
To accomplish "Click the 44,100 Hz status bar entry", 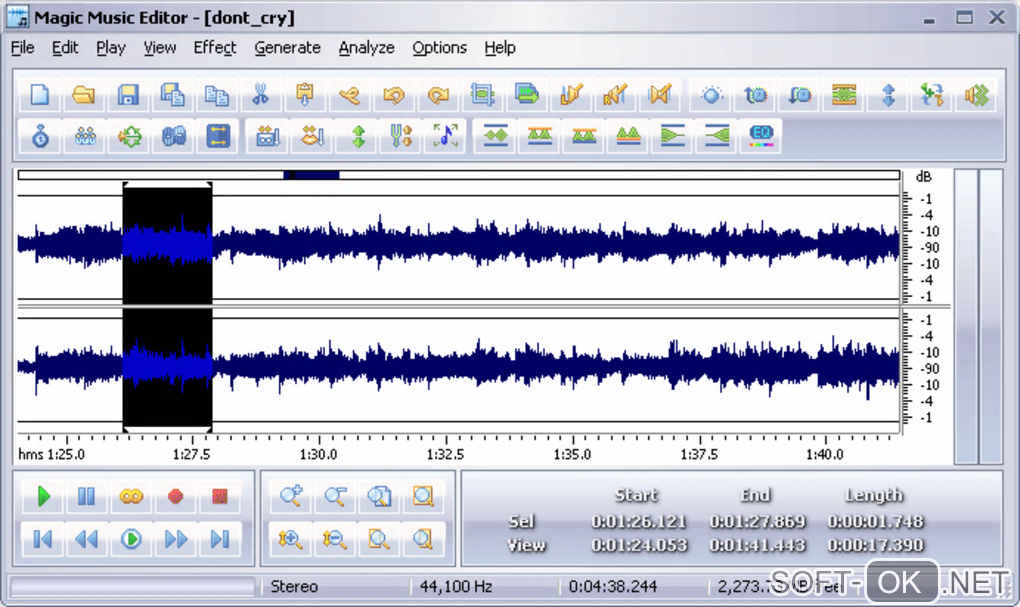I will coord(455,586).
